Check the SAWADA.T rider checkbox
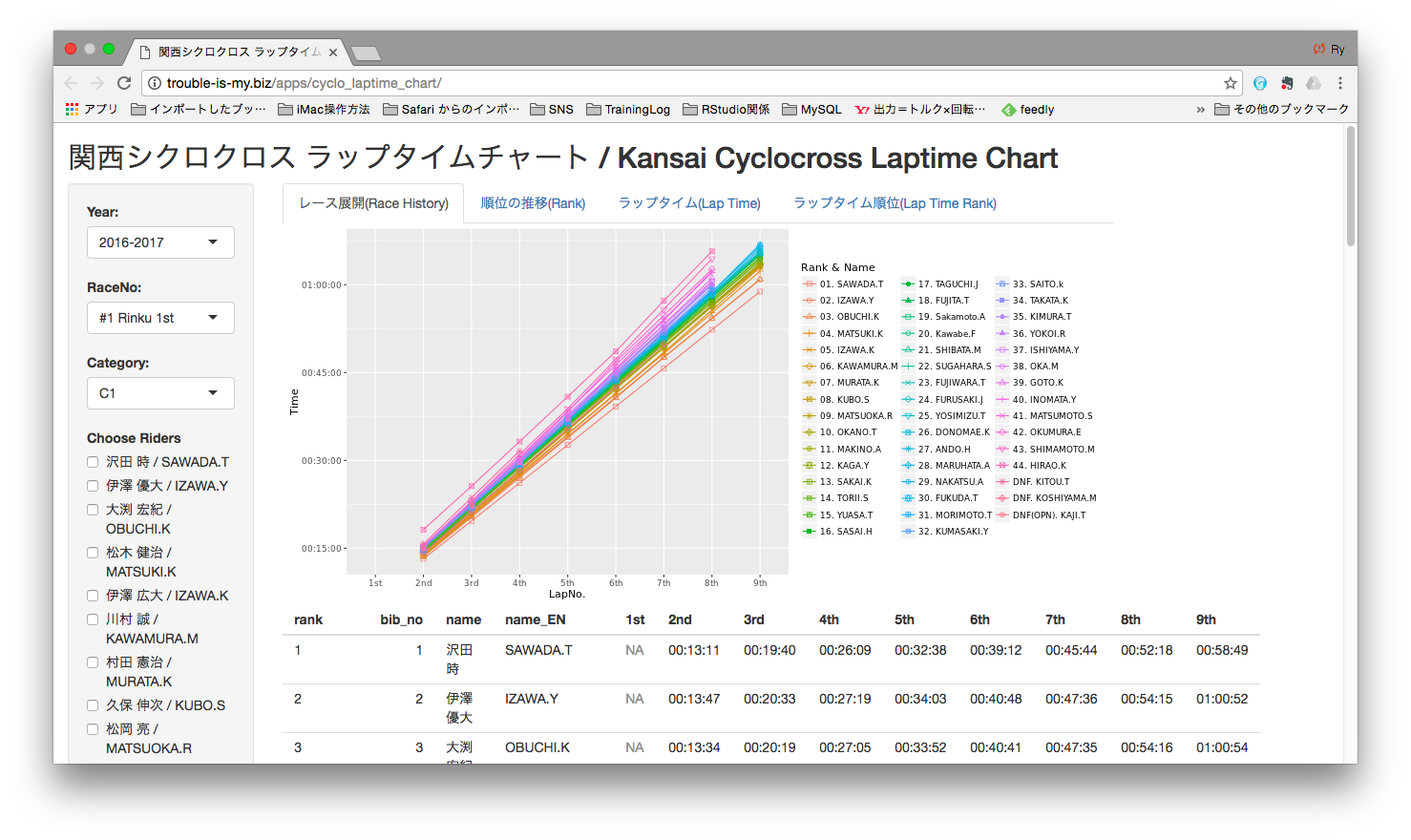 coord(93,462)
